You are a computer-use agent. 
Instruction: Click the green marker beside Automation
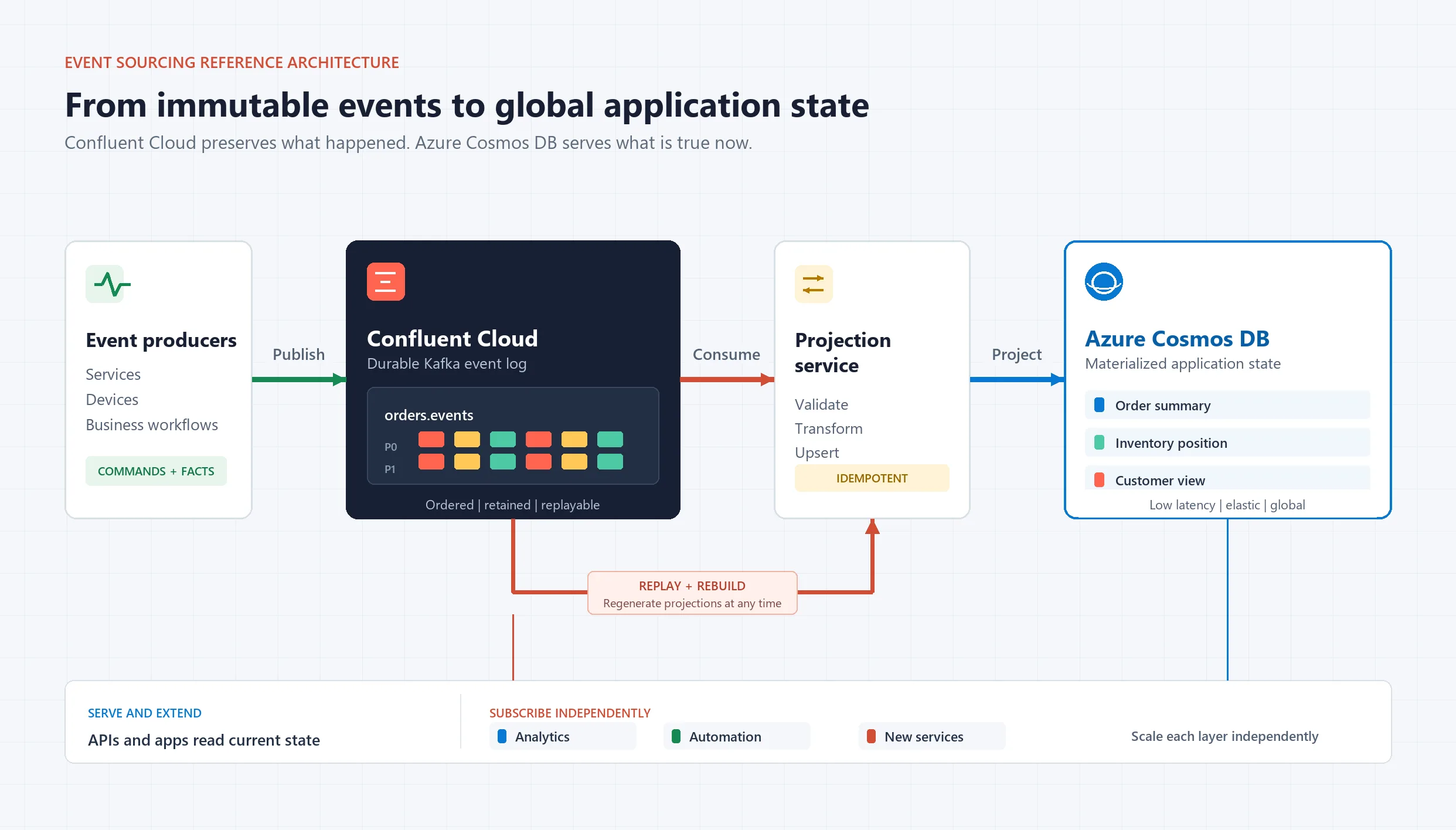pyautogui.click(x=676, y=736)
